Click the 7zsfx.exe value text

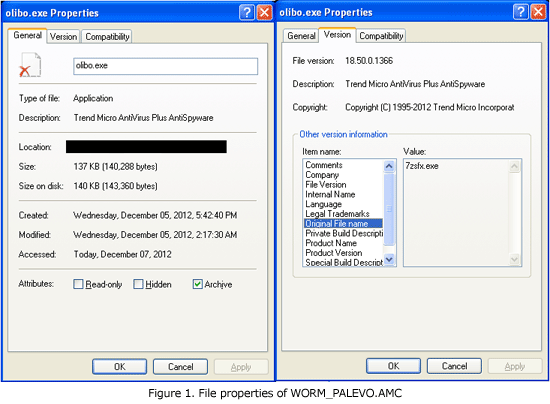point(422,166)
